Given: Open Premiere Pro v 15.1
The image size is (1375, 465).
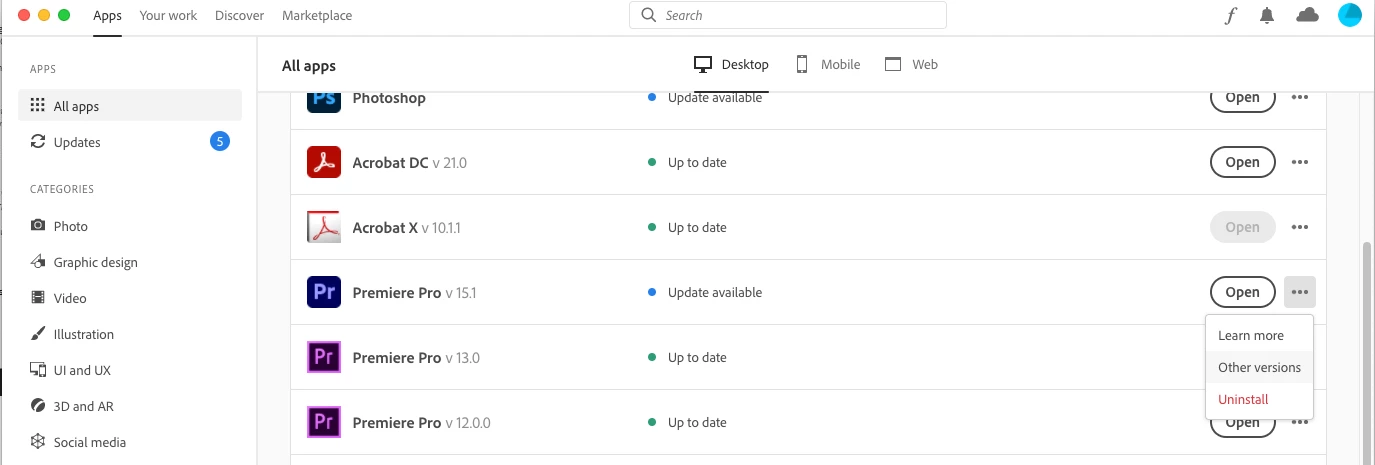Looking at the screenshot, I should [x=1242, y=292].
